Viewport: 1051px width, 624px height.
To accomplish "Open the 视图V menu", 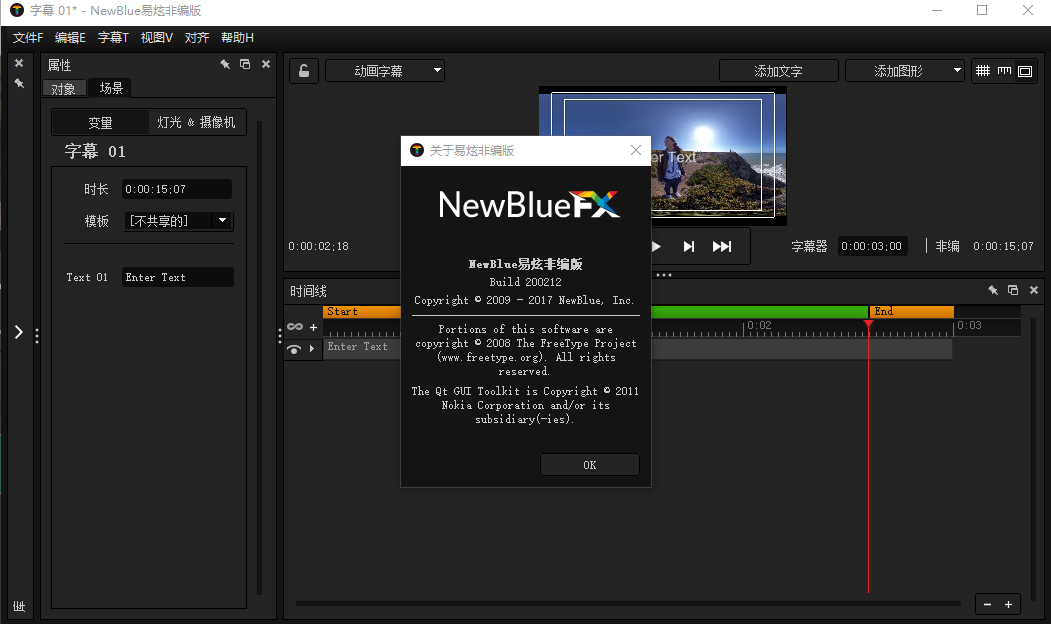I will click(x=156, y=38).
